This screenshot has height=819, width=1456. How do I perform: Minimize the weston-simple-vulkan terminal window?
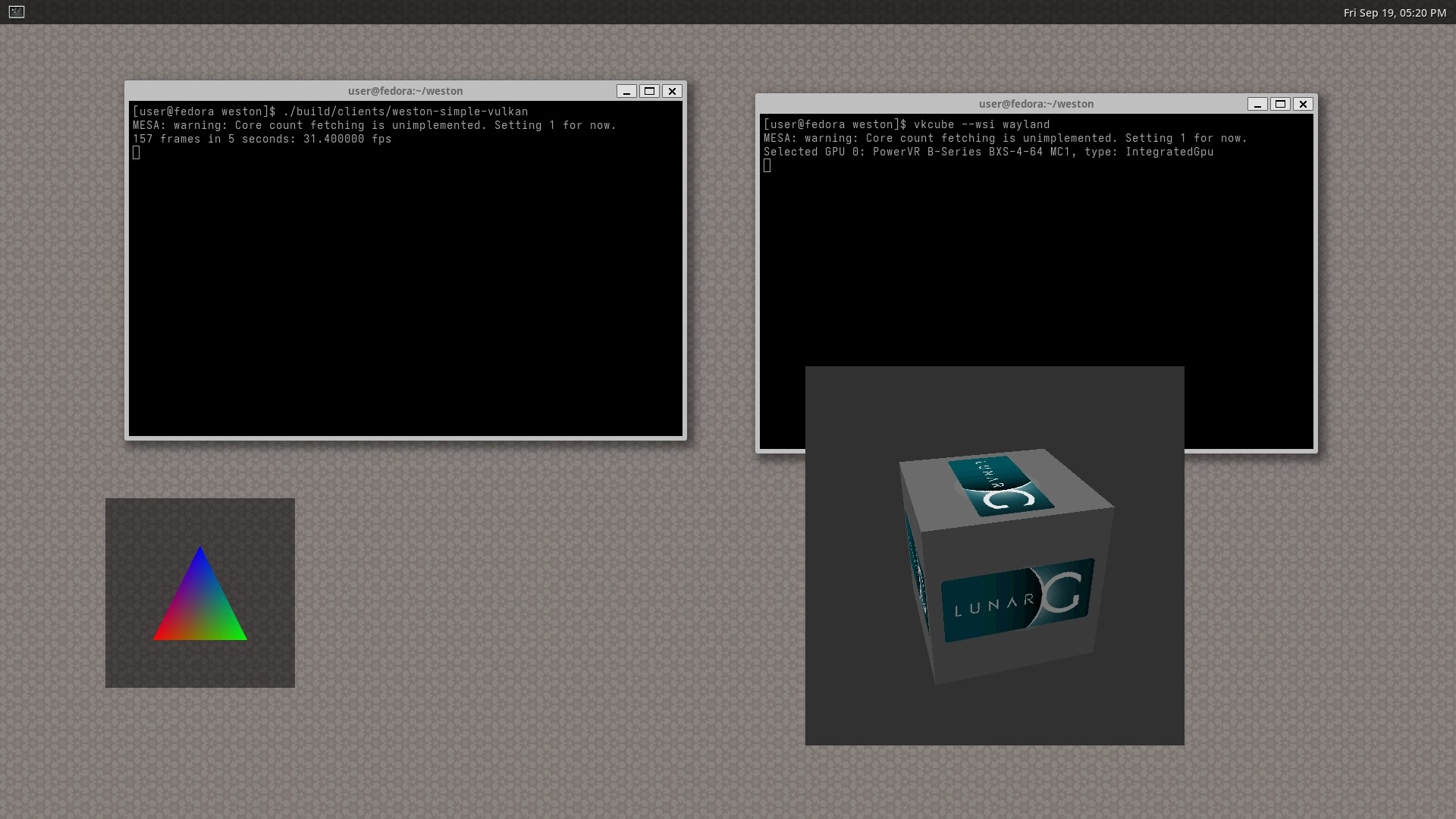(626, 91)
